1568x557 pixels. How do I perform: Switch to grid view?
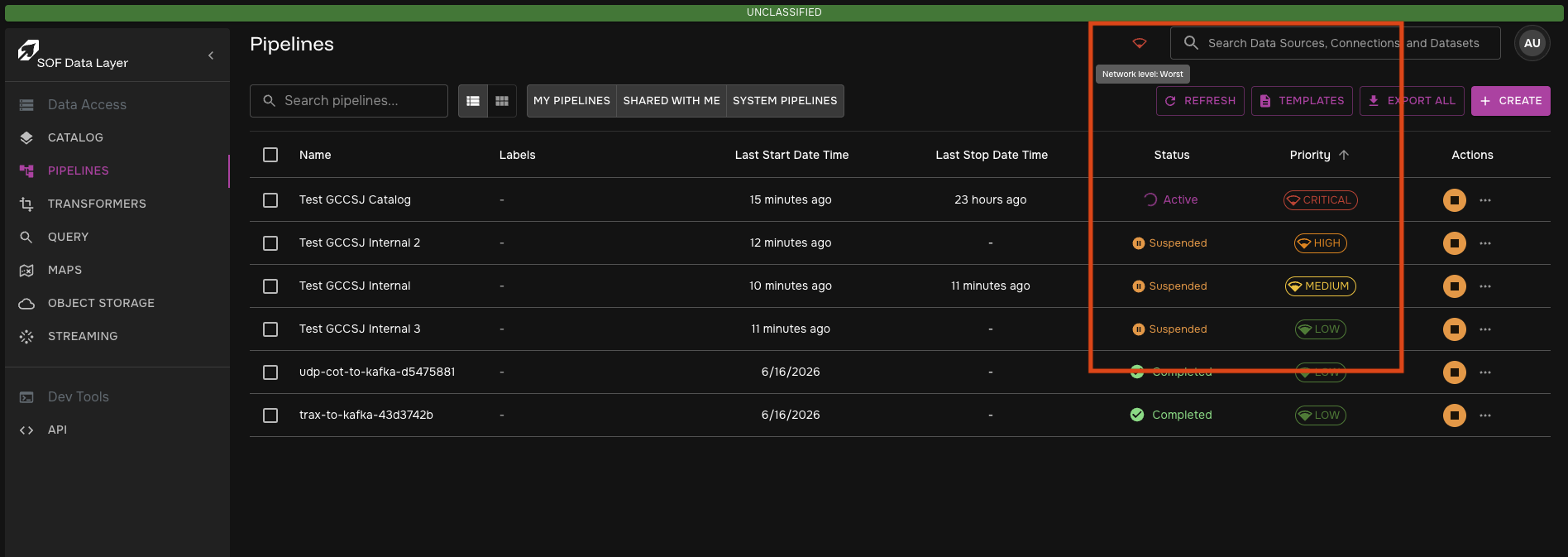click(x=501, y=100)
